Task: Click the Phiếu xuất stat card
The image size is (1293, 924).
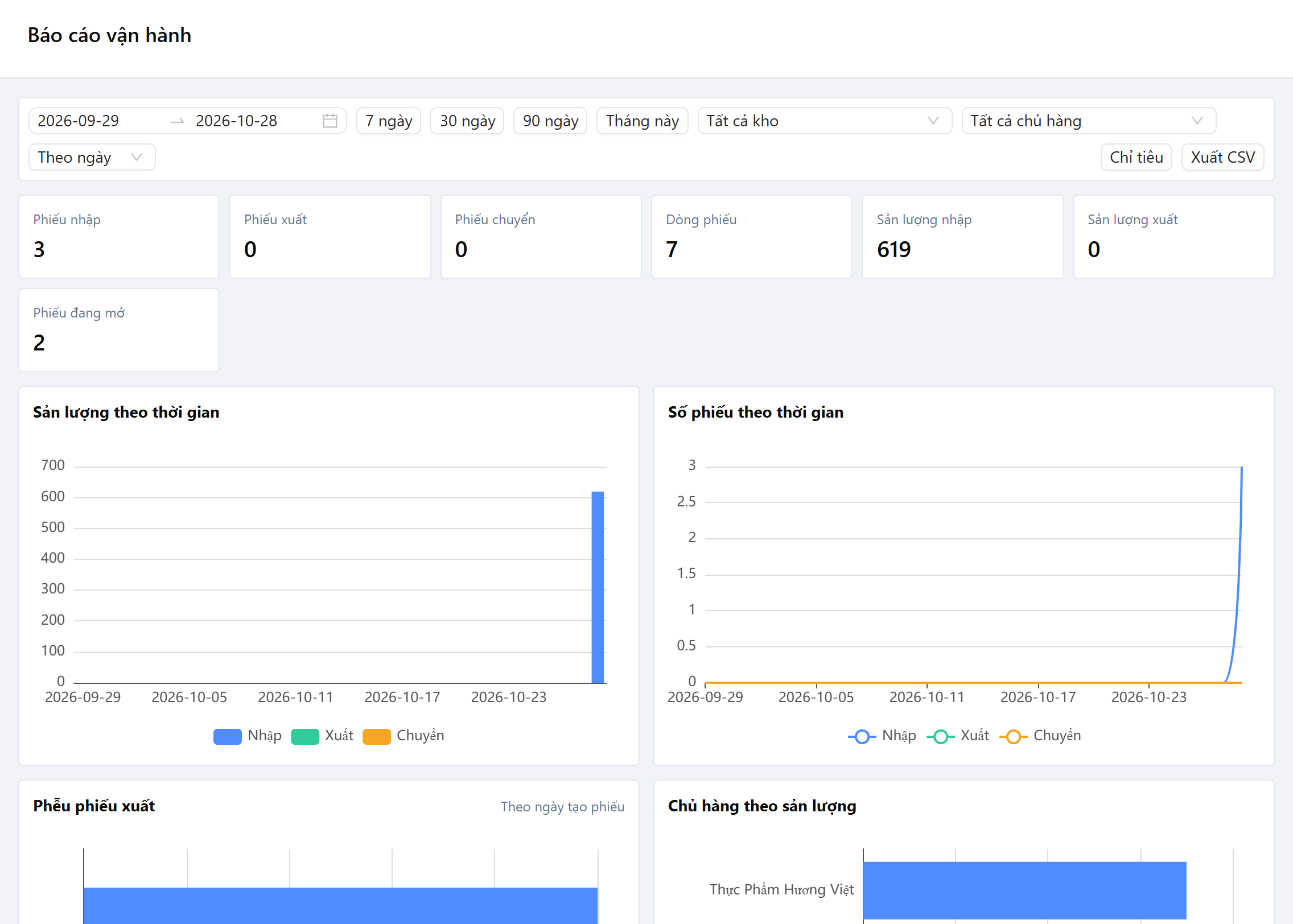Action: (x=330, y=237)
